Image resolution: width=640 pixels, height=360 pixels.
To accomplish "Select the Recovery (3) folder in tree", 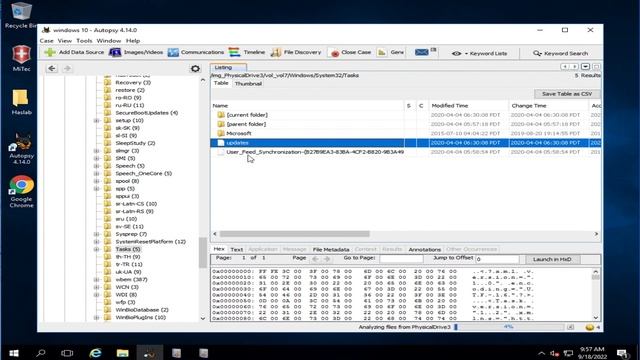I will click(x=133, y=82).
